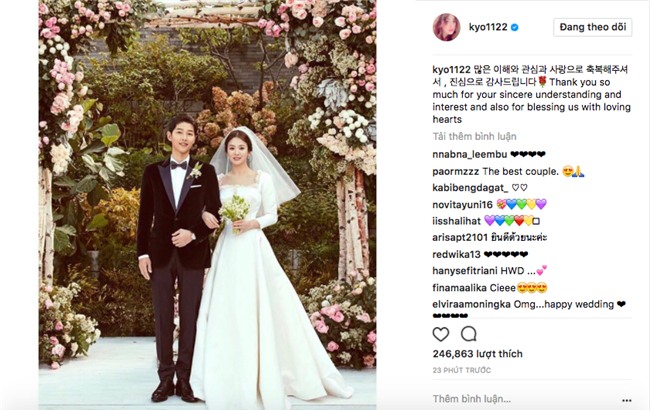
Task: Expand comments via Tải thêm bình luận
Action: (x=475, y=136)
